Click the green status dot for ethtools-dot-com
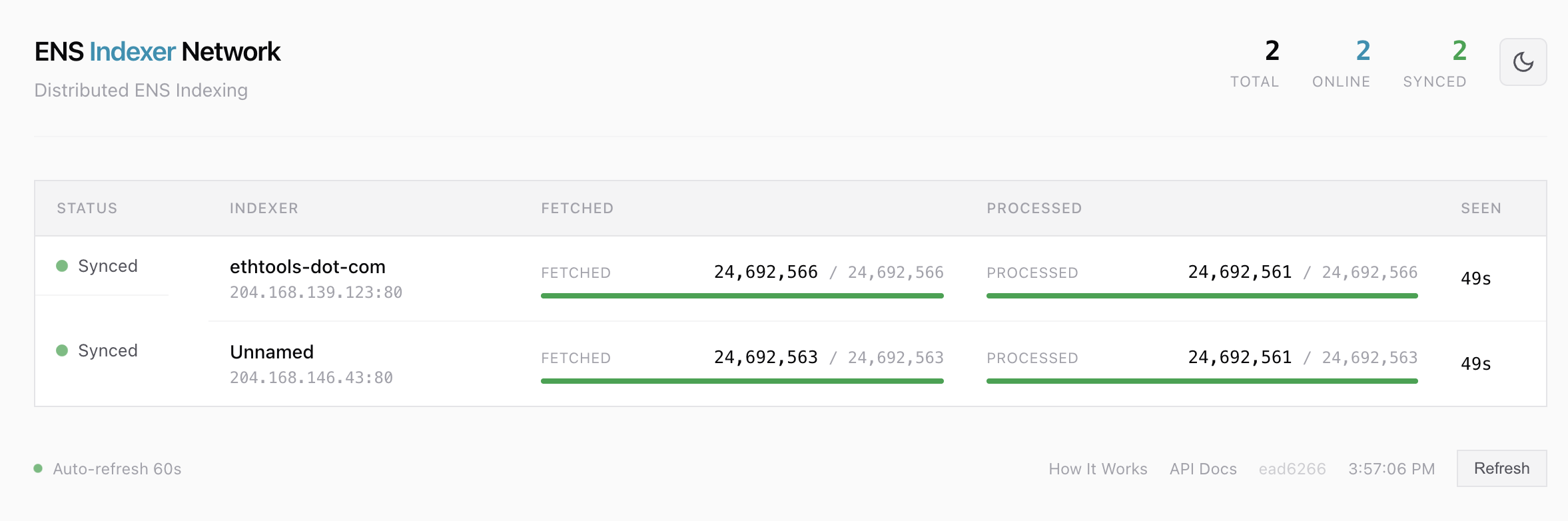 (x=62, y=266)
